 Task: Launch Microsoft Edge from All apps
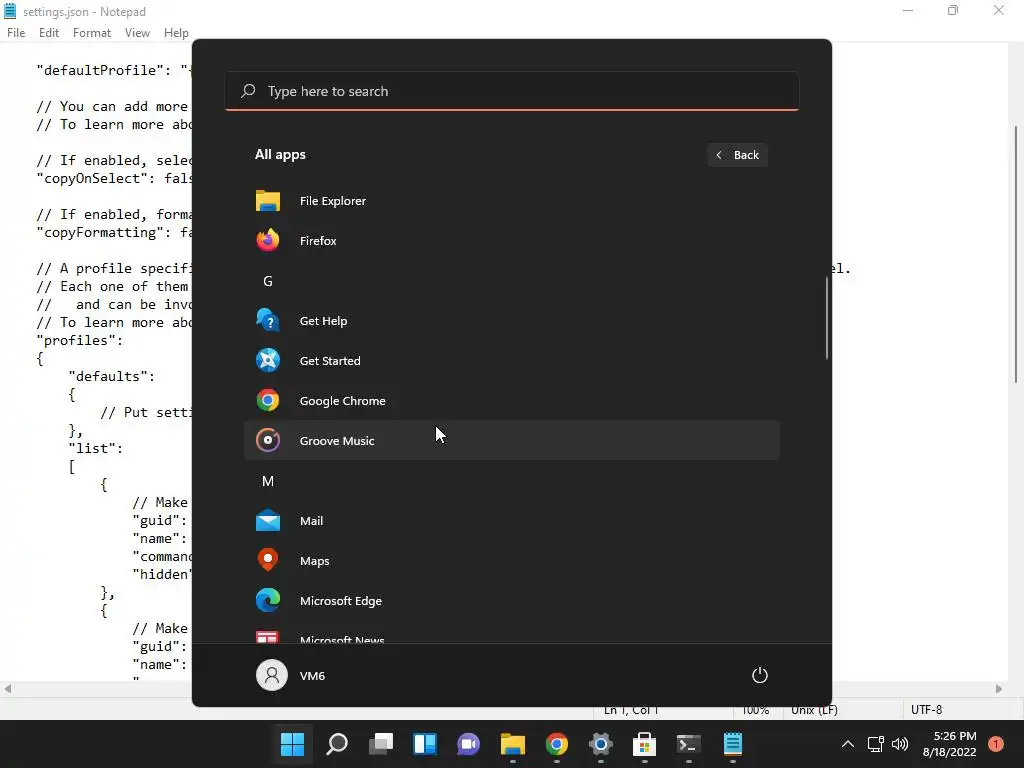pos(511,600)
